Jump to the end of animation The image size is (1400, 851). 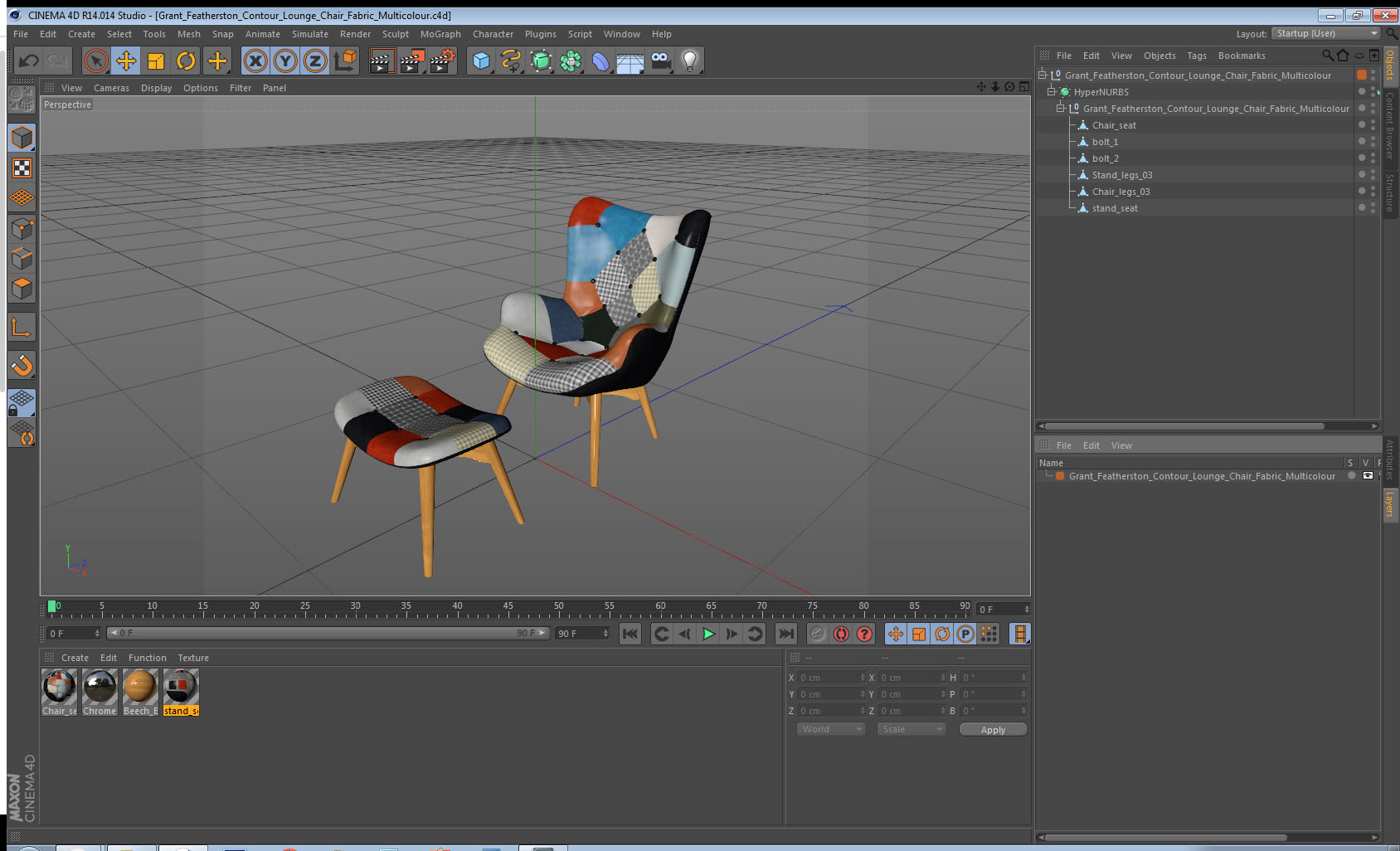[785, 634]
